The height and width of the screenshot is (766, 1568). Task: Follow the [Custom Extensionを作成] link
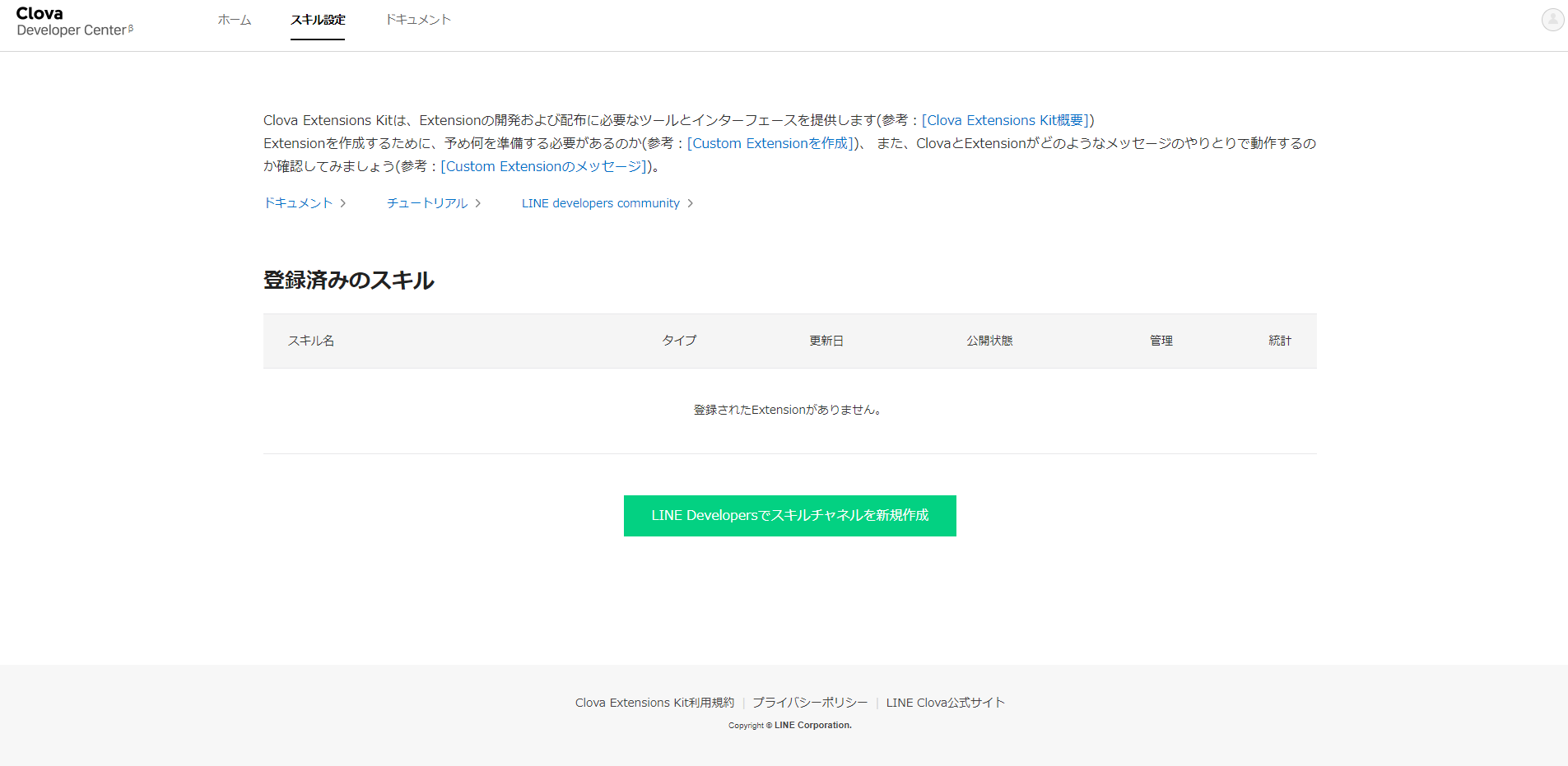click(x=771, y=143)
